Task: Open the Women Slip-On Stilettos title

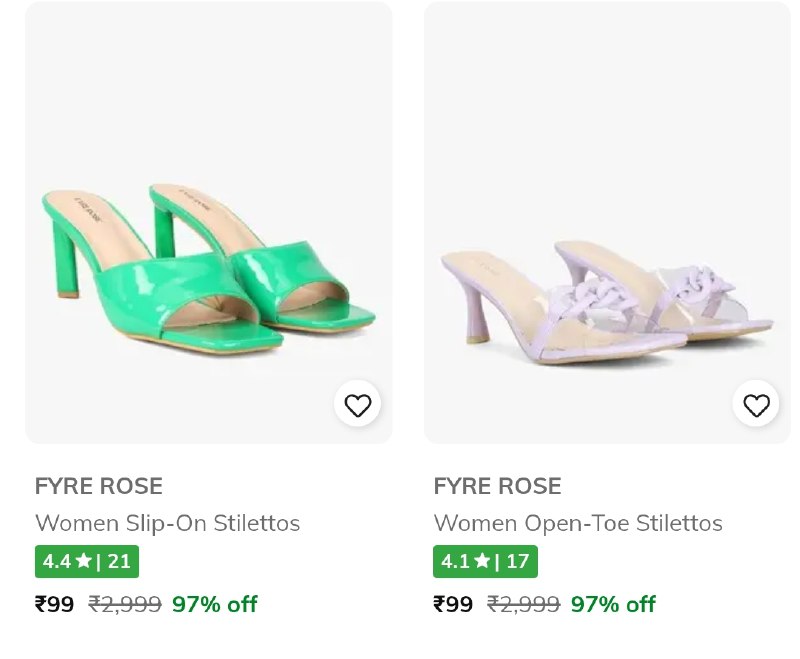Action: pos(167,523)
